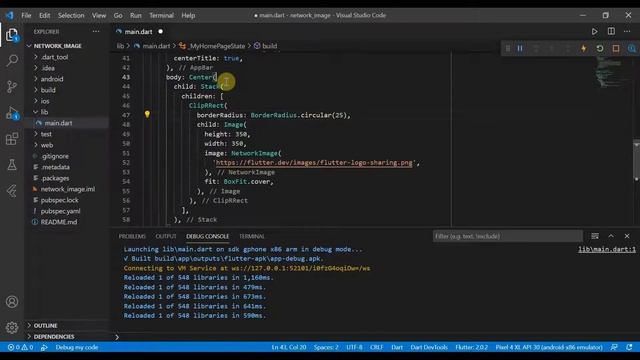
Task: Stop debugging with the square icon
Action: click(616, 49)
